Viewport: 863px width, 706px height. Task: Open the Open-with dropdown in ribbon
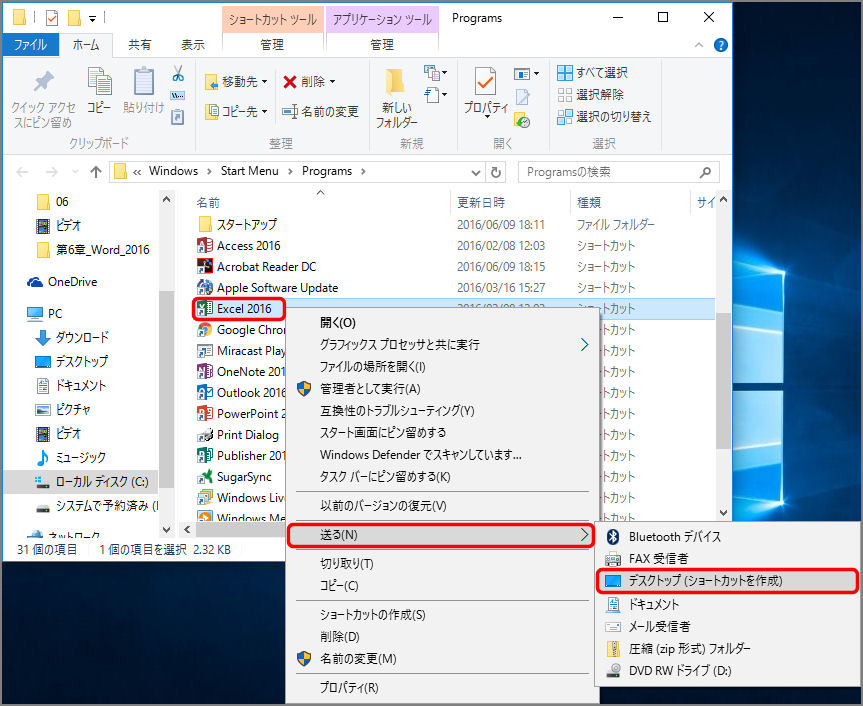pyautogui.click(x=527, y=73)
